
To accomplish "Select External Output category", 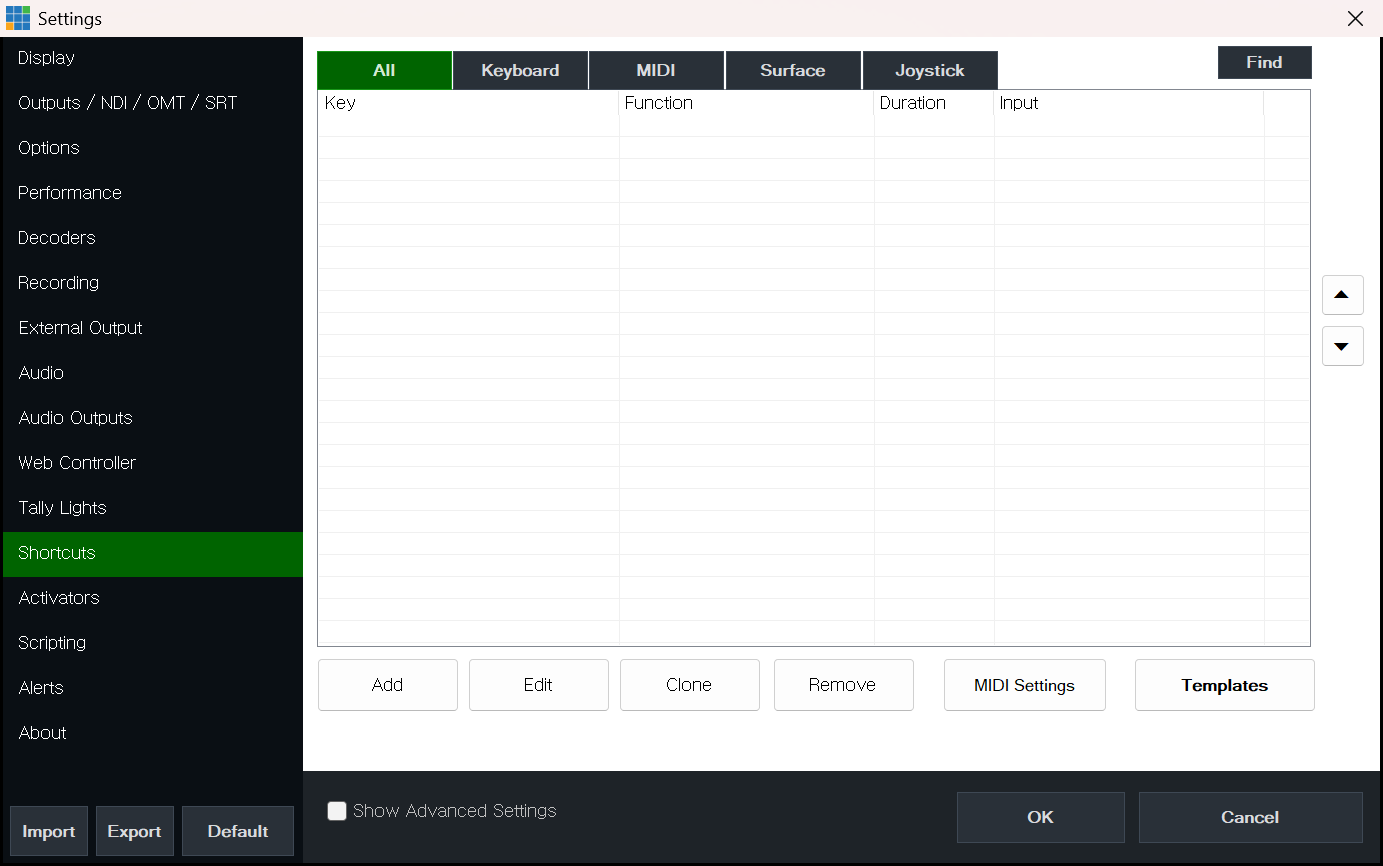I will pos(153,328).
